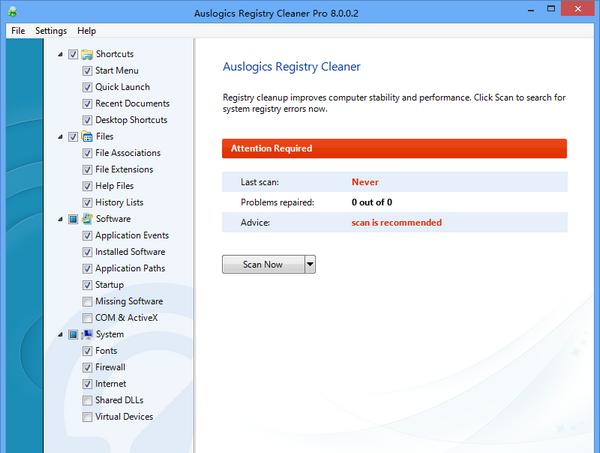Click the app icon in title bar
The height and width of the screenshot is (453, 600).
tap(12, 12)
